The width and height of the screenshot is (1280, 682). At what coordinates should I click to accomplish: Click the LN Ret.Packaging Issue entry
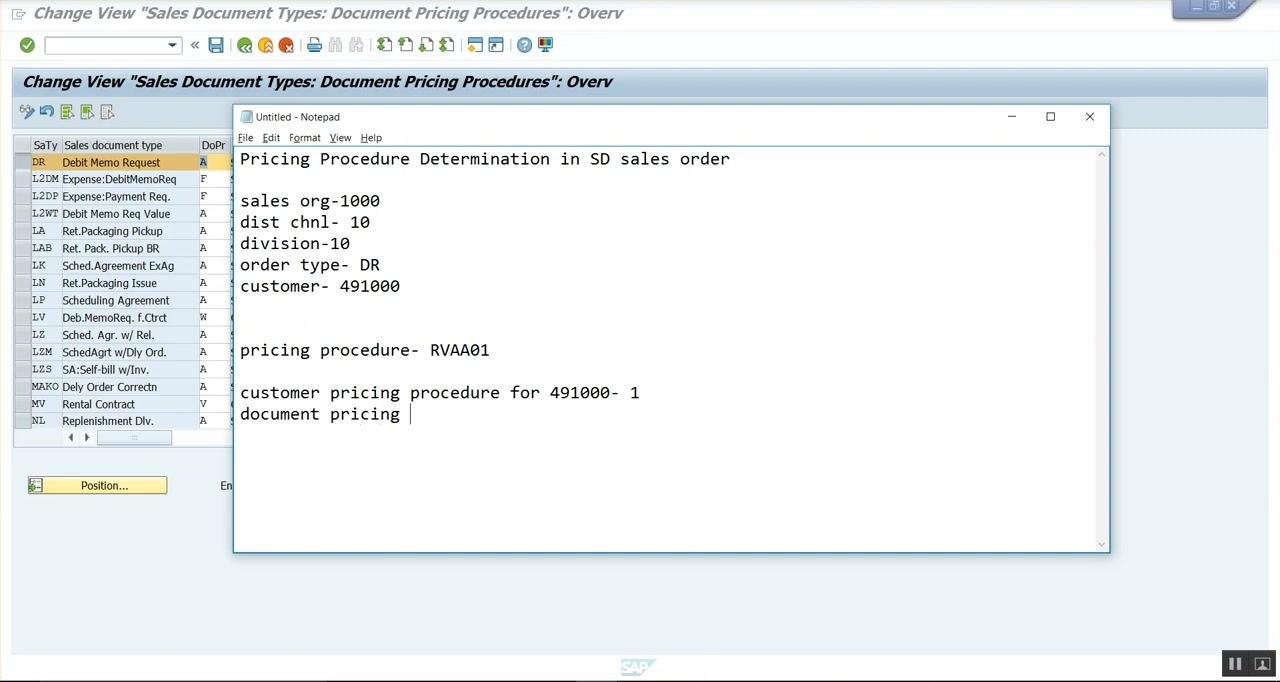(114, 283)
